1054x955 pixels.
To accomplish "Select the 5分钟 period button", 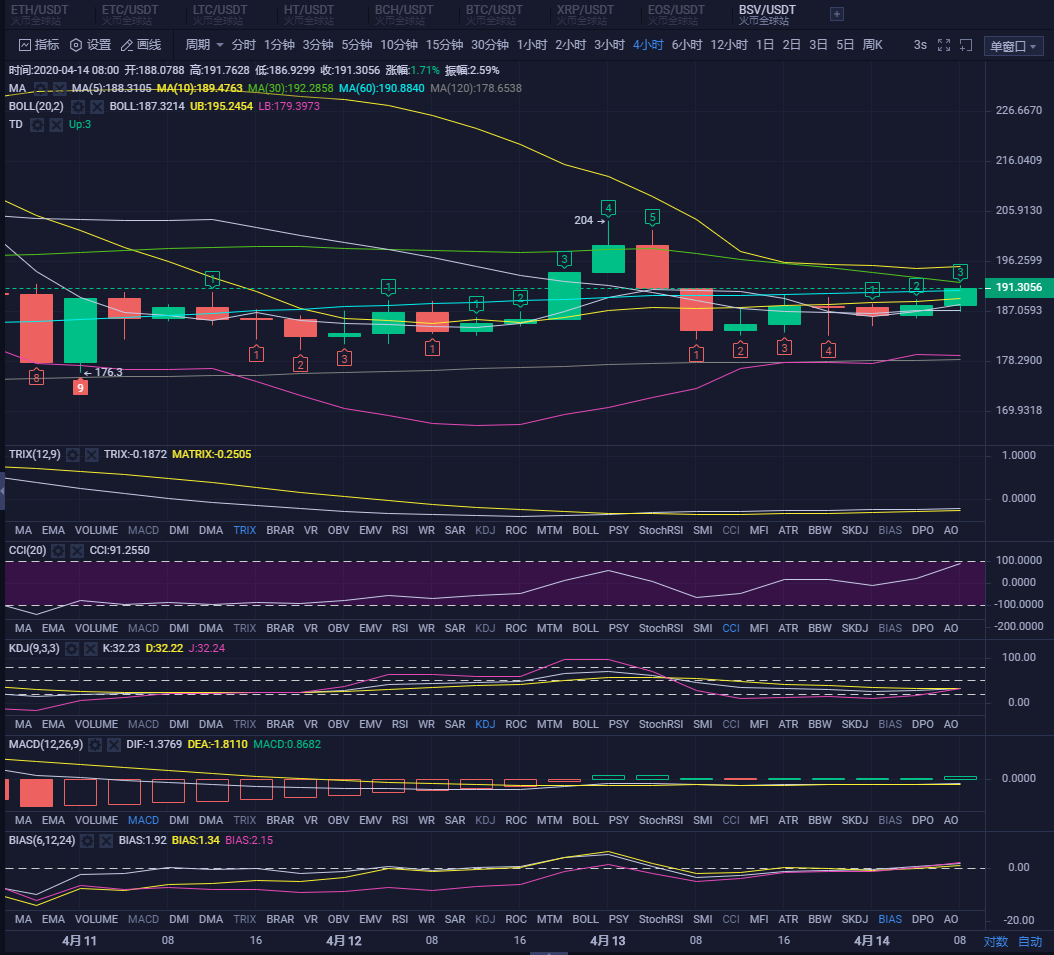I will [356, 45].
